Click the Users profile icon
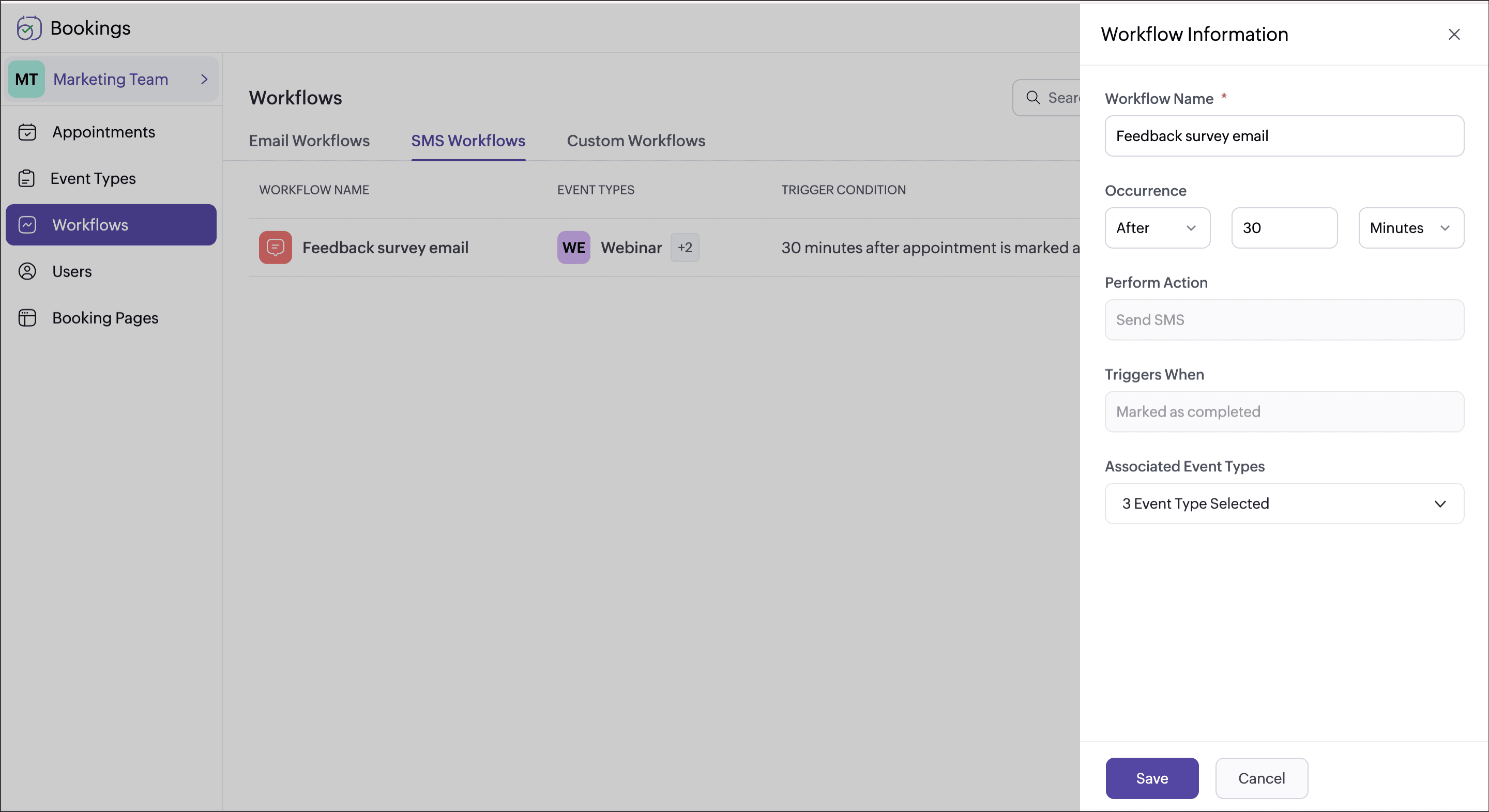 [27, 272]
